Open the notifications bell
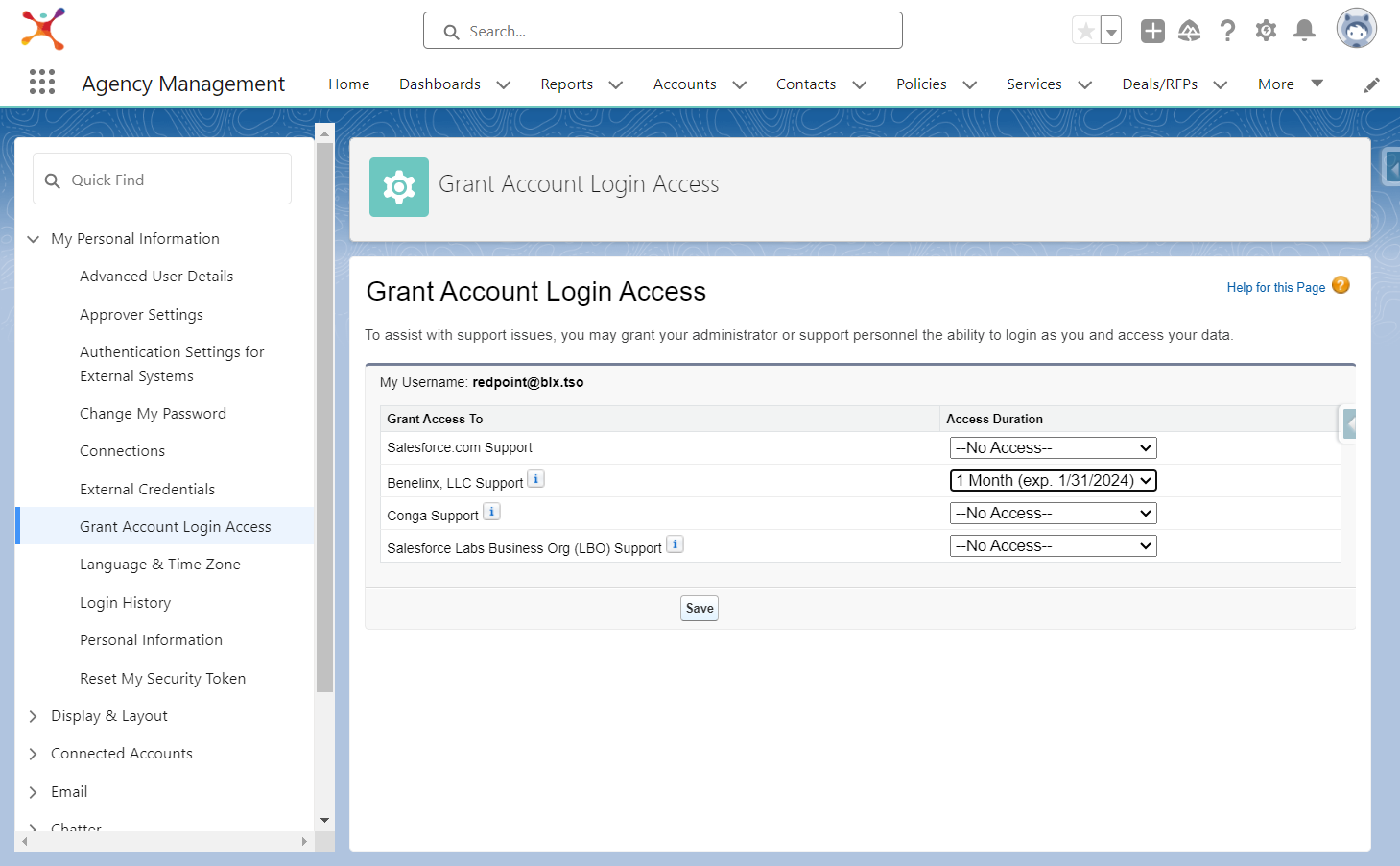The width and height of the screenshot is (1400, 866). [1304, 31]
